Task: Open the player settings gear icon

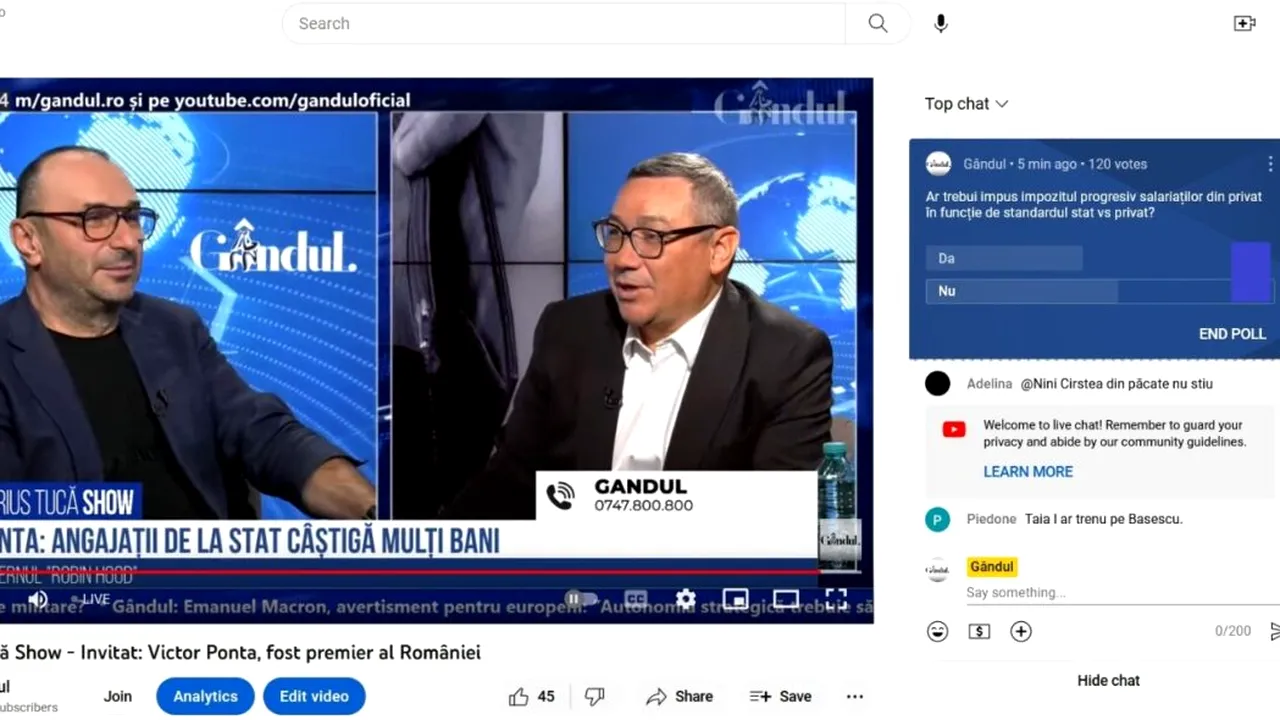Action: point(685,597)
